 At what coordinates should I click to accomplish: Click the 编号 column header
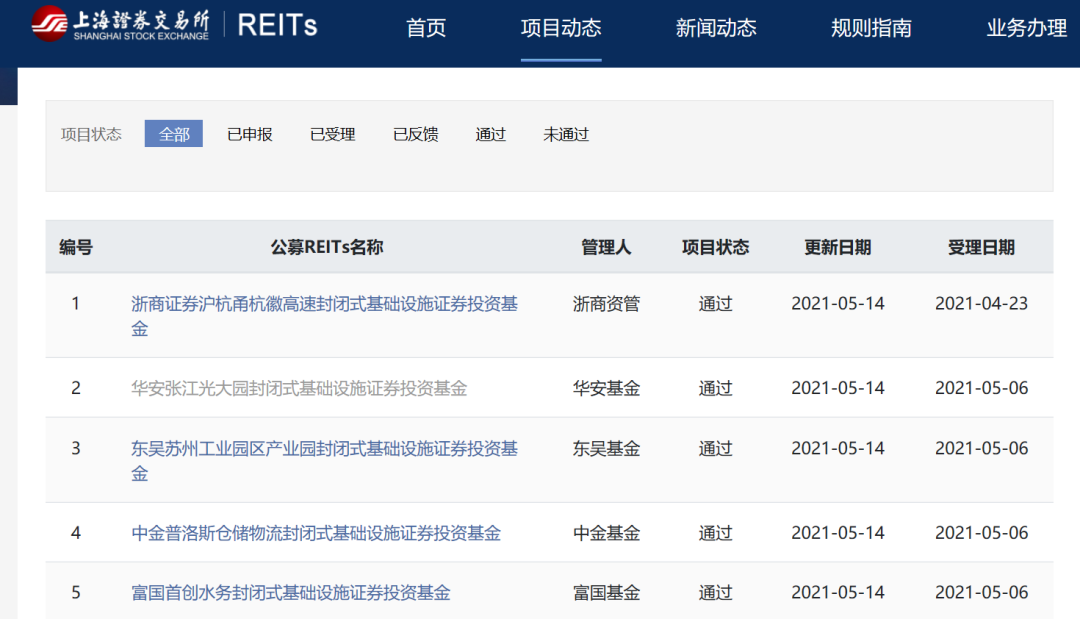tap(76, 247)
